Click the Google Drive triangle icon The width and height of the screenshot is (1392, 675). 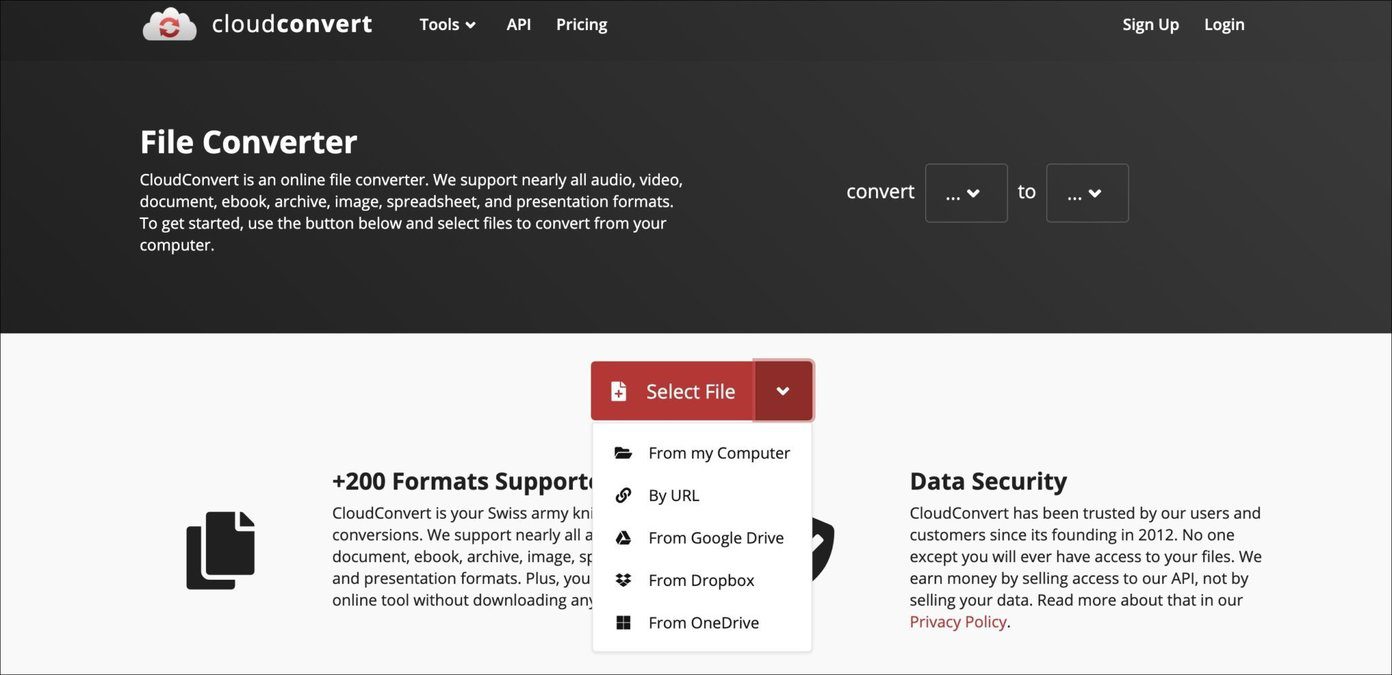click(623, 538)
